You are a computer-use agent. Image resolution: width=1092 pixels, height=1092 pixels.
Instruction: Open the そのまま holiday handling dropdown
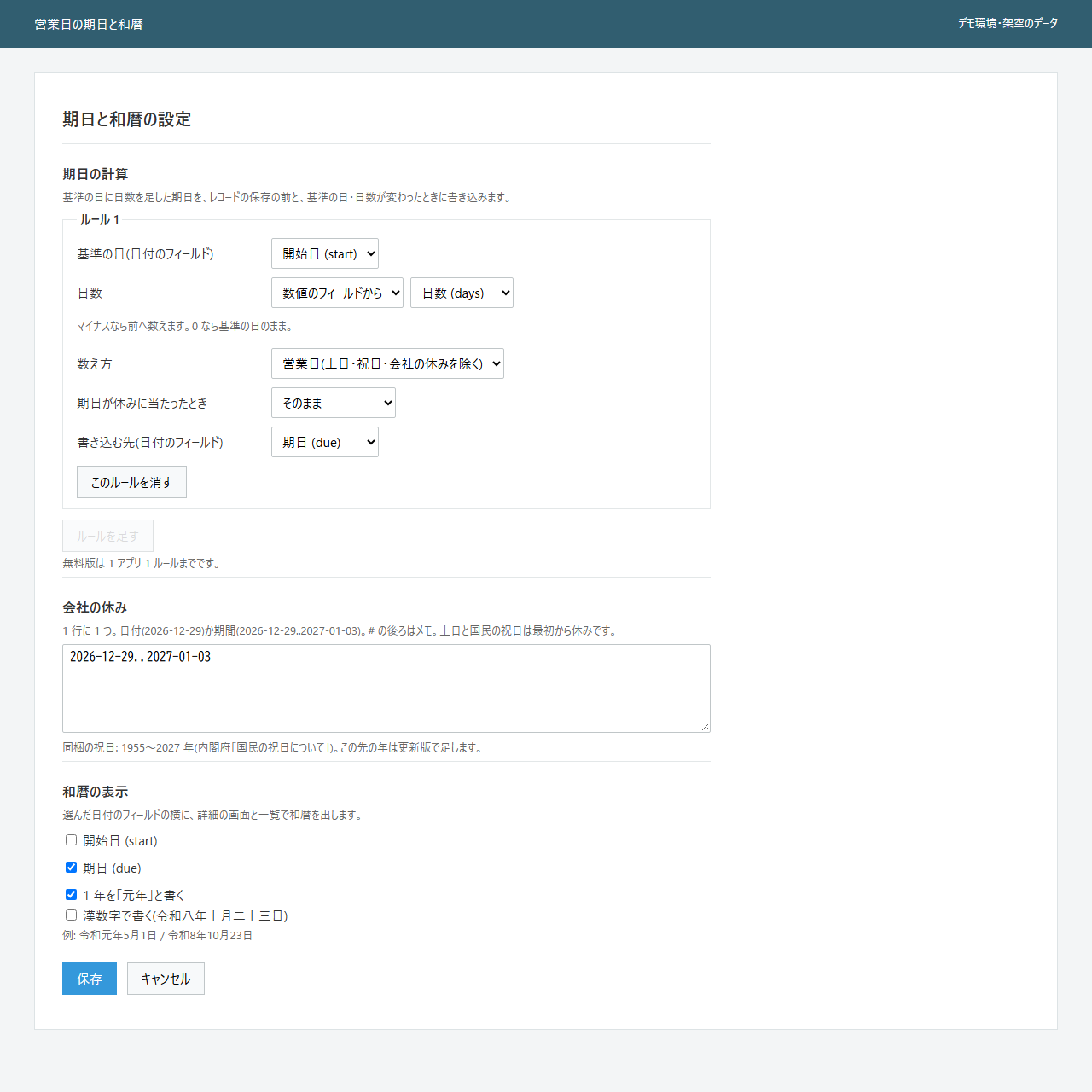[334, 403]
